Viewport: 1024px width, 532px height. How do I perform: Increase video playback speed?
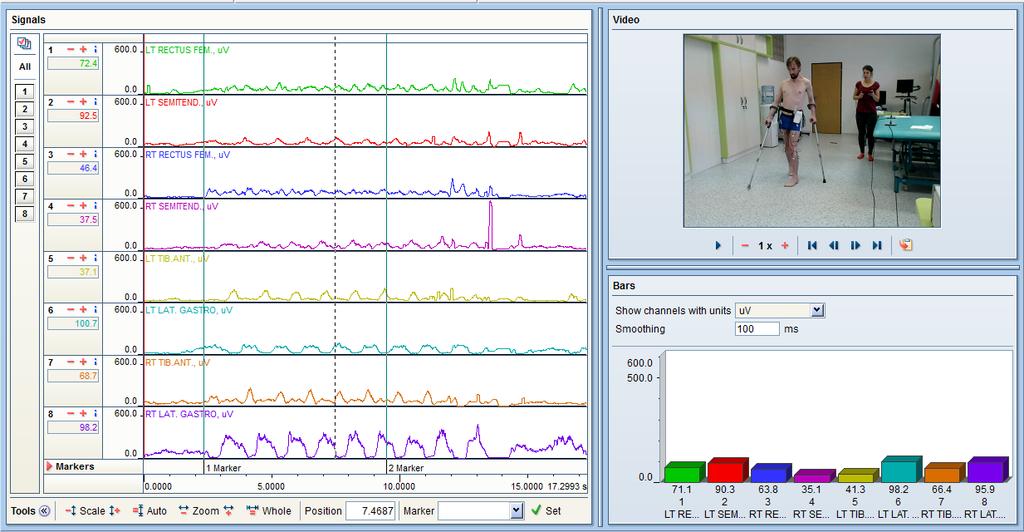[x=785, y=245]
